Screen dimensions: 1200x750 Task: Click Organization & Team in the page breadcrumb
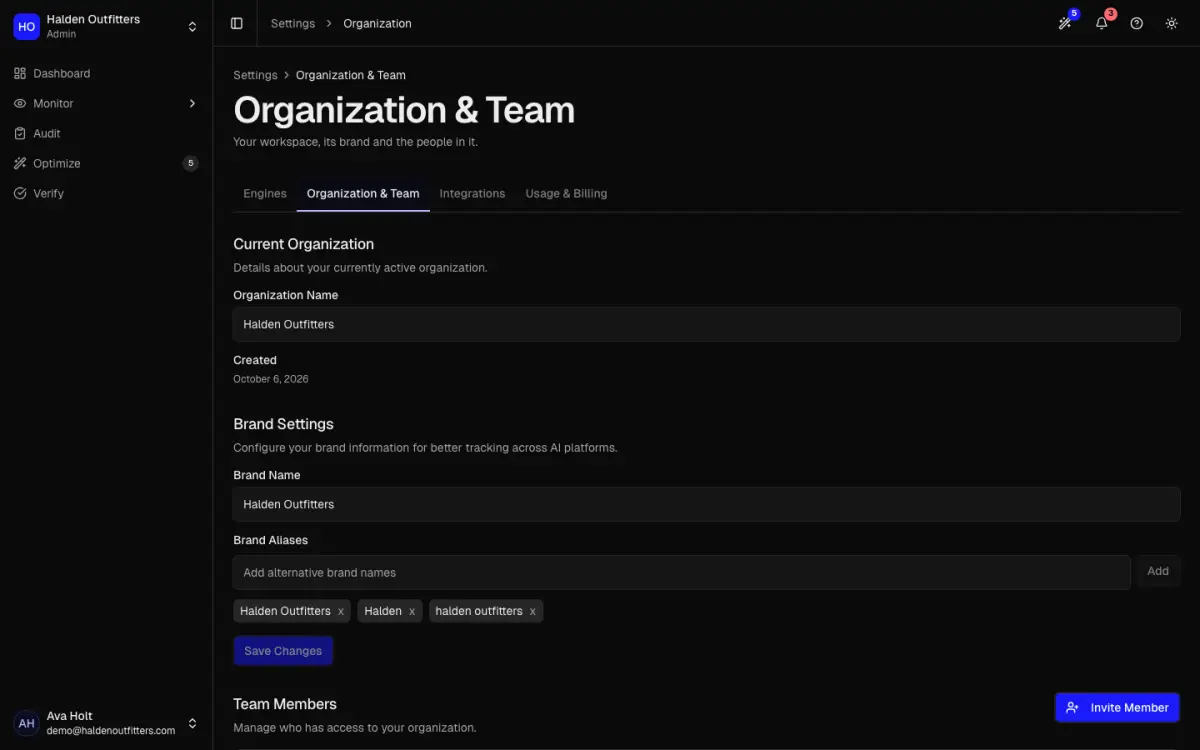point(351,75)
